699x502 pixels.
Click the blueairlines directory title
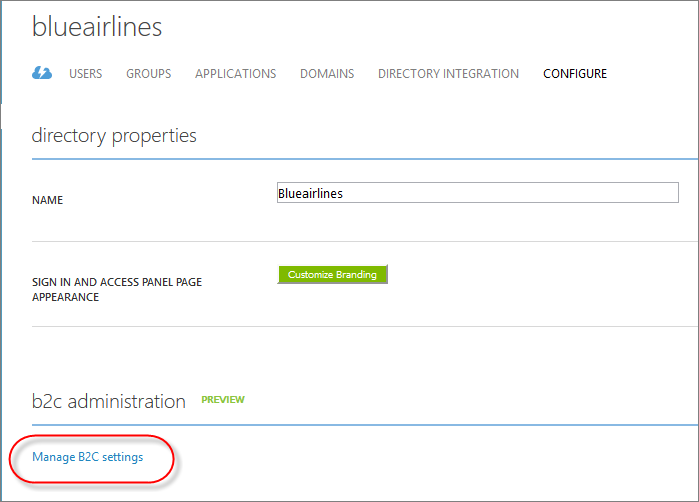97,26
